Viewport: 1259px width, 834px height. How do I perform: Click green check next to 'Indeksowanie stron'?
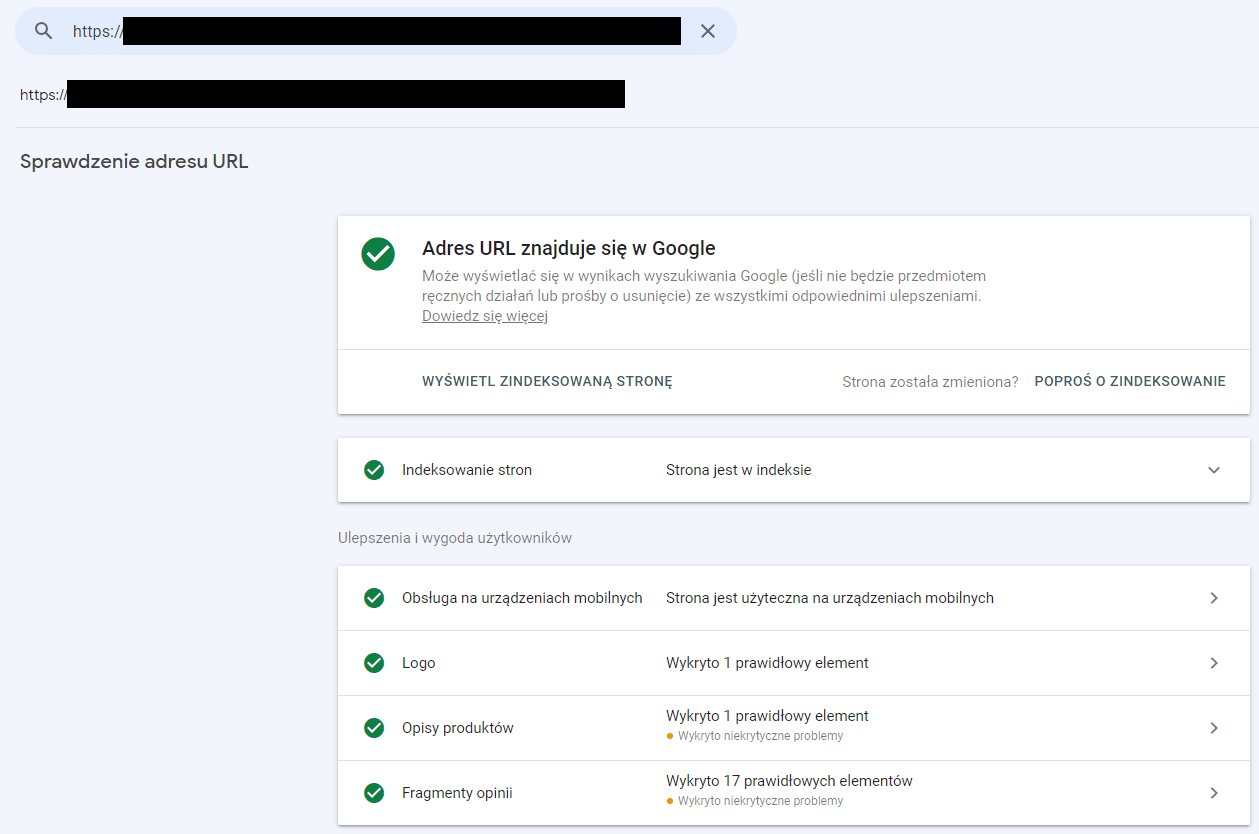tap(374, 470)
